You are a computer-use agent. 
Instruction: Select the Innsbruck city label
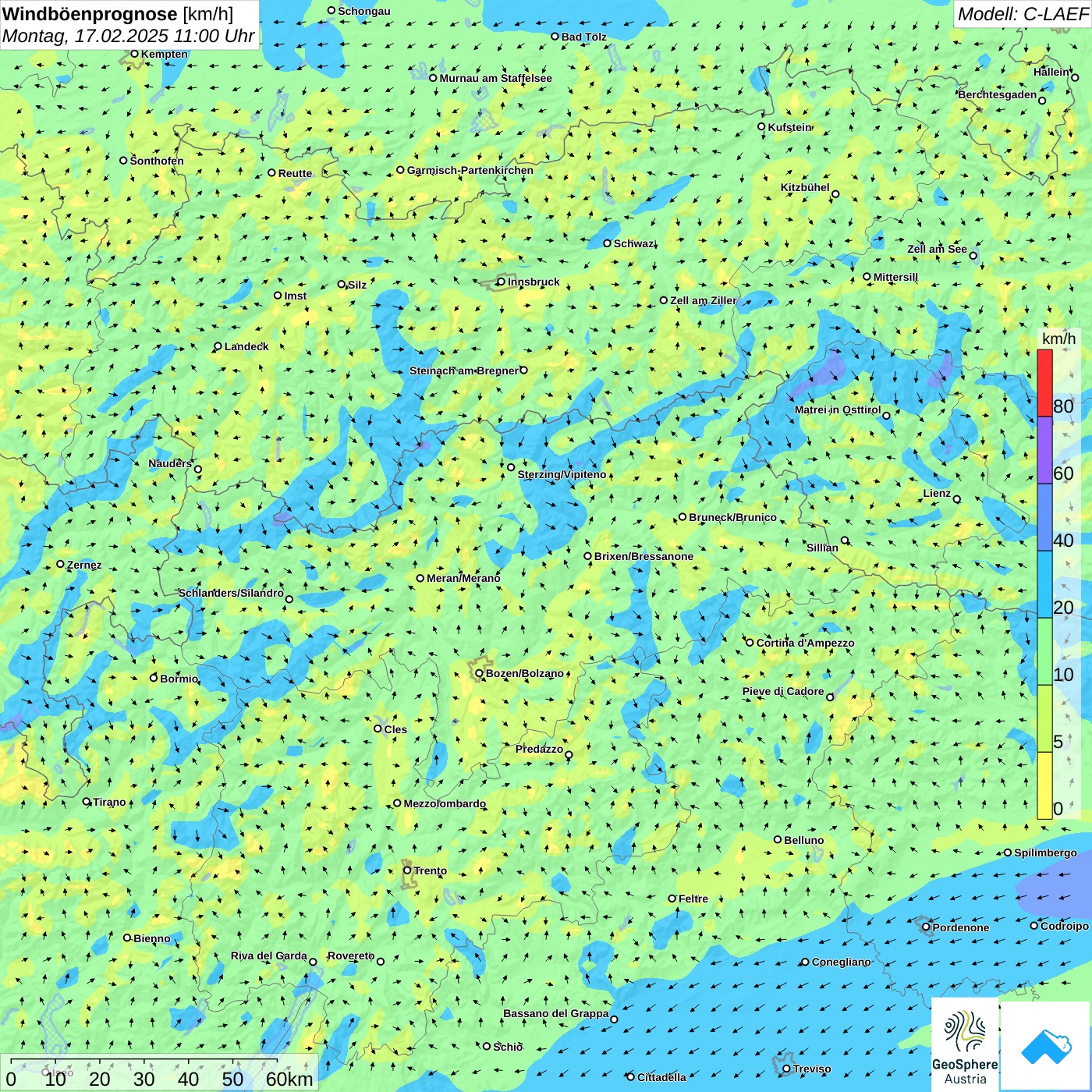pyautogui.click(x=534, y=282)
